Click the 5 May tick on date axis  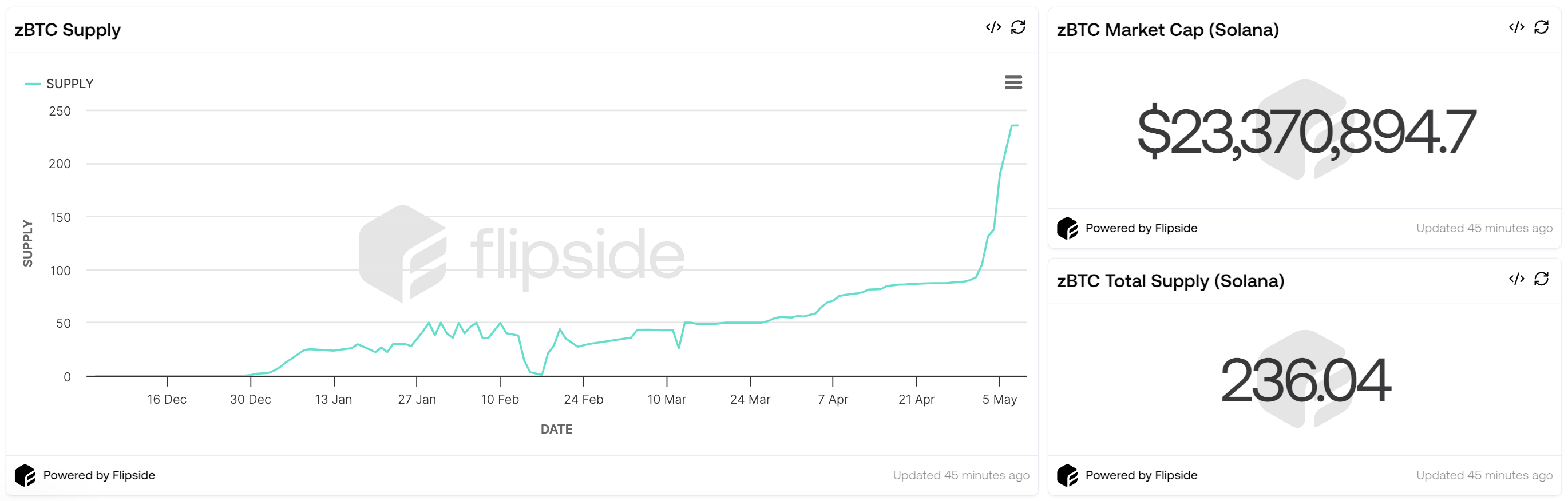(x=999, y=399)
